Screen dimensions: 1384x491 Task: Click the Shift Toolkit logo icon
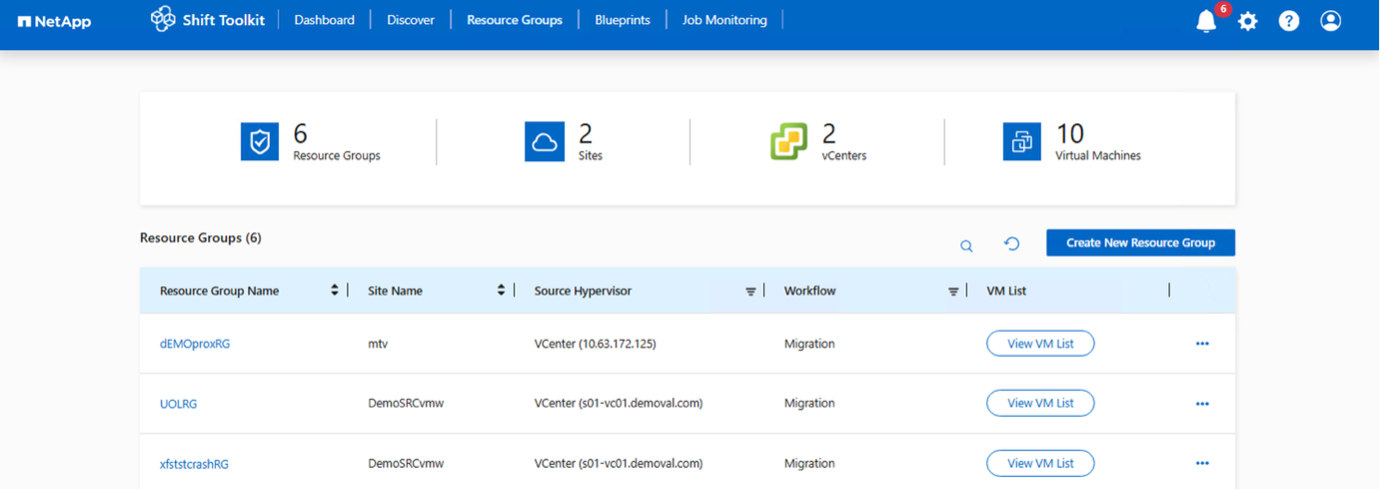163,20
